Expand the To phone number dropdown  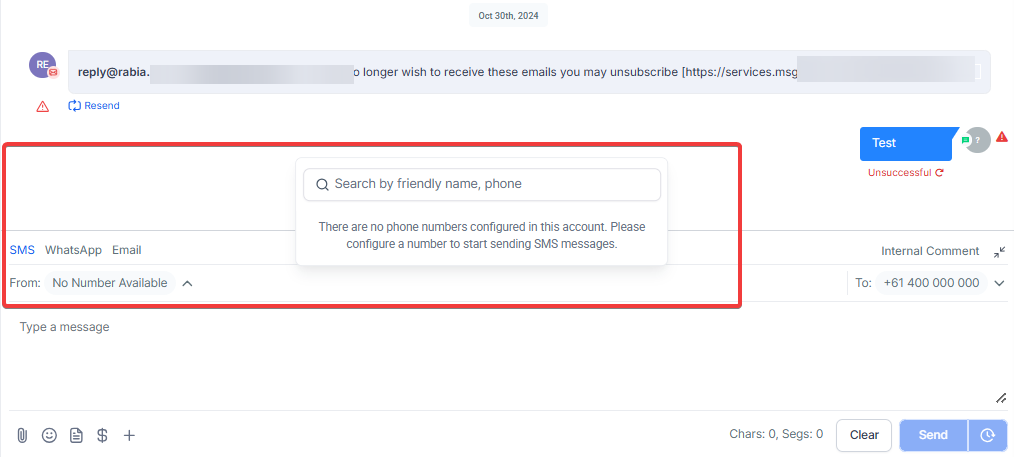click(1000, 283)
